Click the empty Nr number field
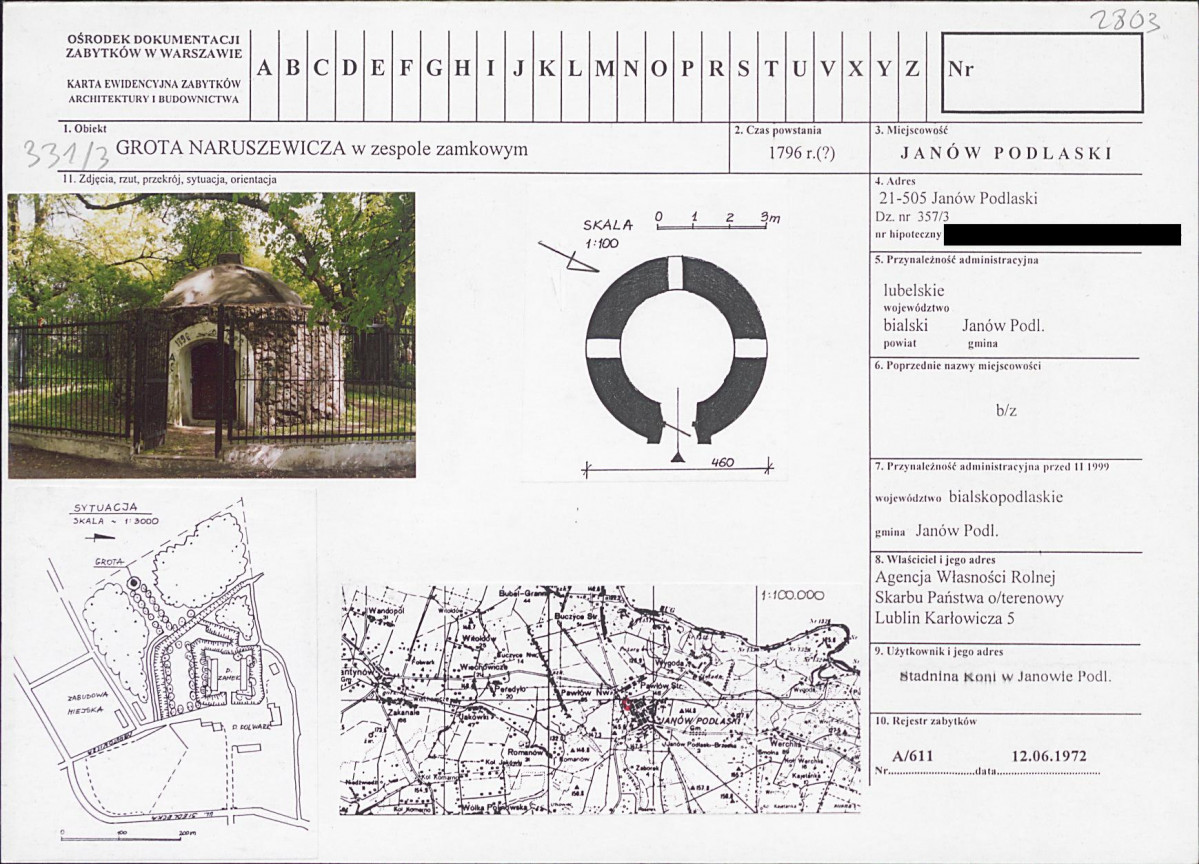The height and width of the screenshot is (864, 1199). (x=1042, y=73)
